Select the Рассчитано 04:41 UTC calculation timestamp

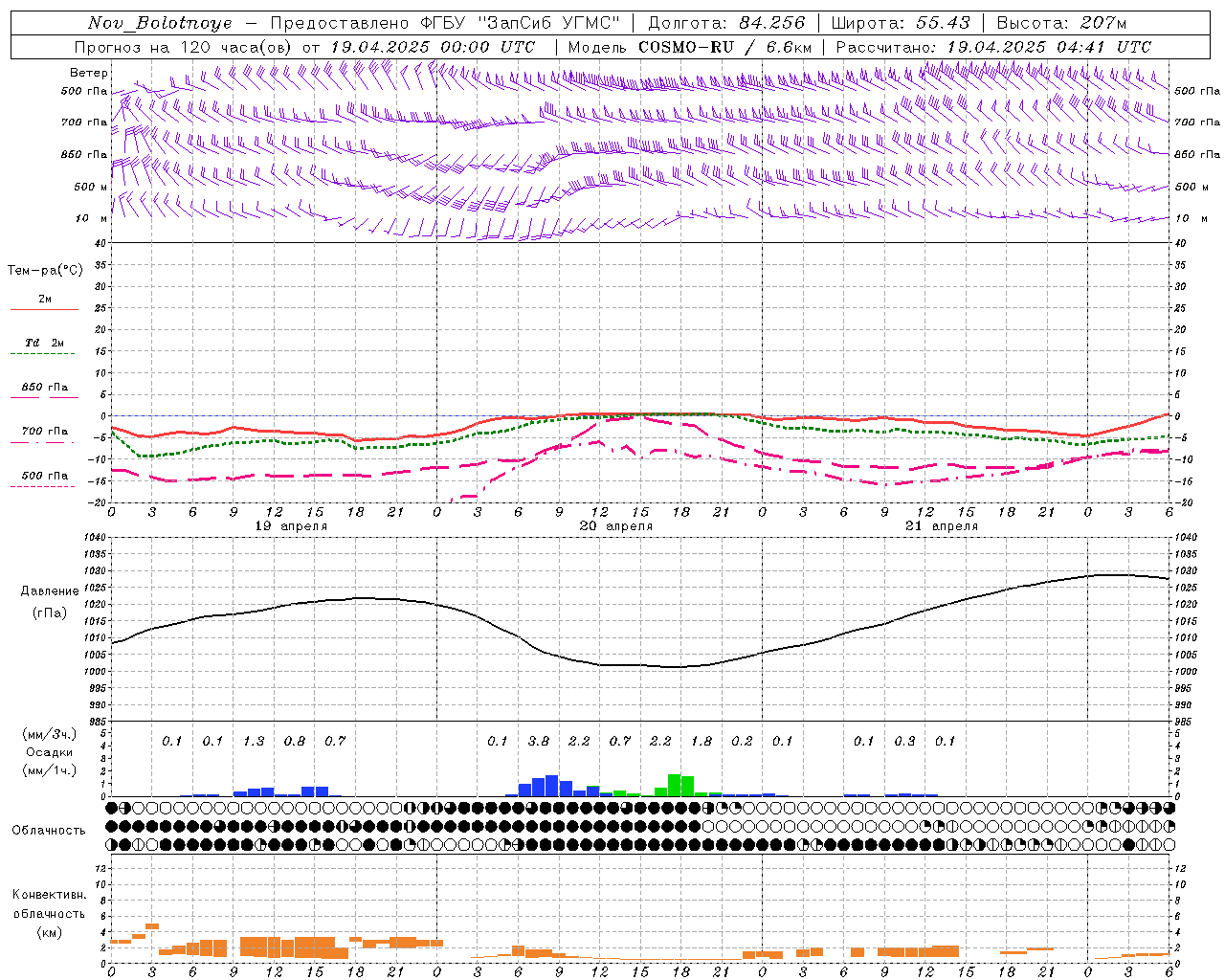click(993, 47)
